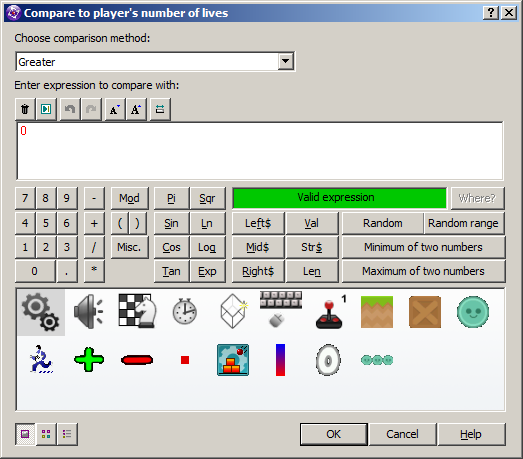
Task: Click the Maximum of two numbers button
Action: point(423,271)
